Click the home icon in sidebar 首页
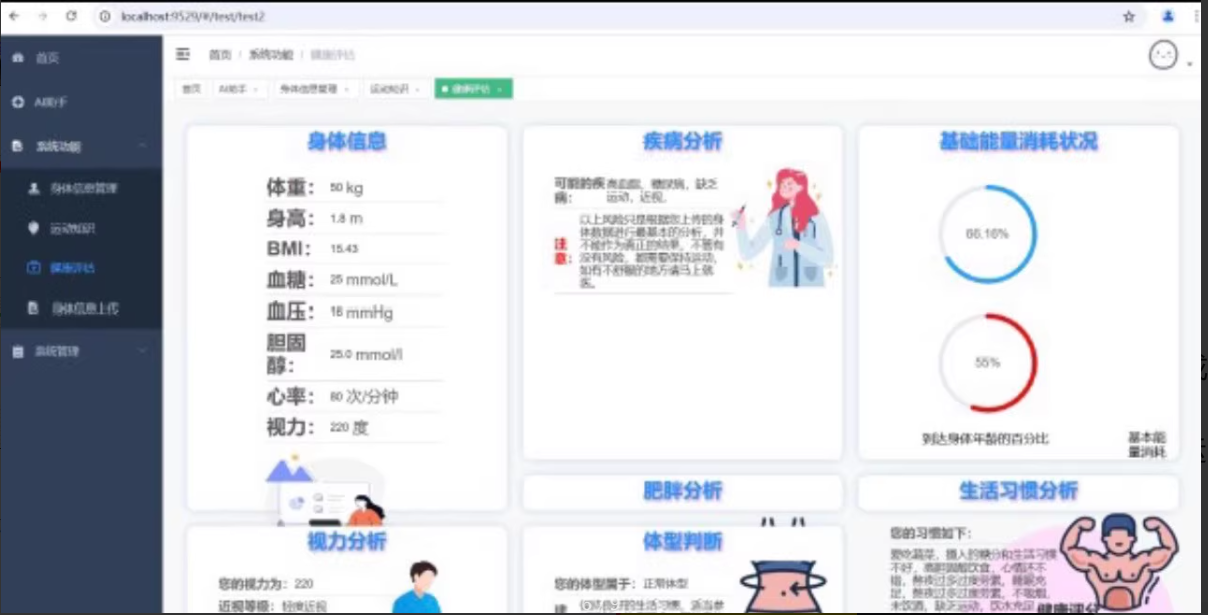Viewport: 1208px width, 615px height. [x=18, y=58]
